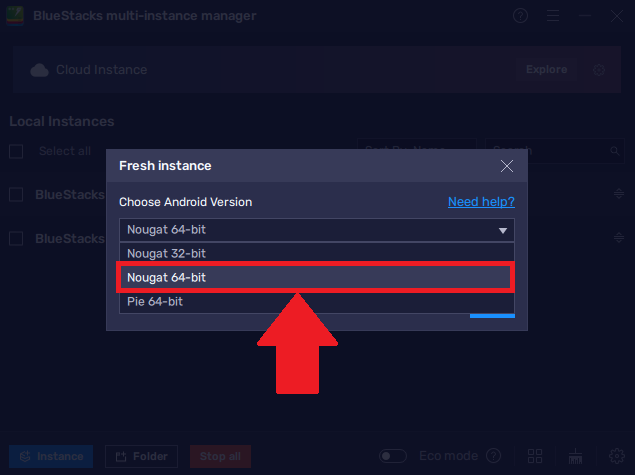Click the Local Instances heading
This screenshot has width=635, height=475.
click(x=62, y=121)
